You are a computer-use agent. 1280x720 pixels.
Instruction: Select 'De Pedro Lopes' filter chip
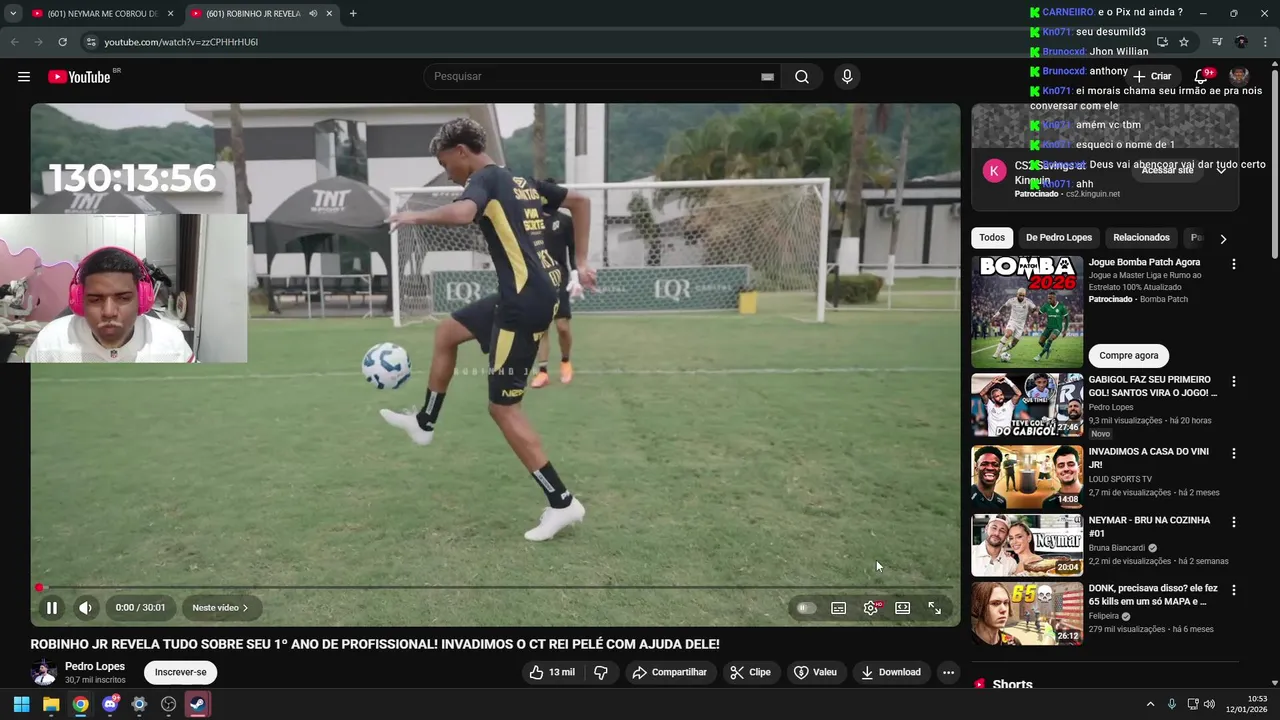(x=1059, y=238)
